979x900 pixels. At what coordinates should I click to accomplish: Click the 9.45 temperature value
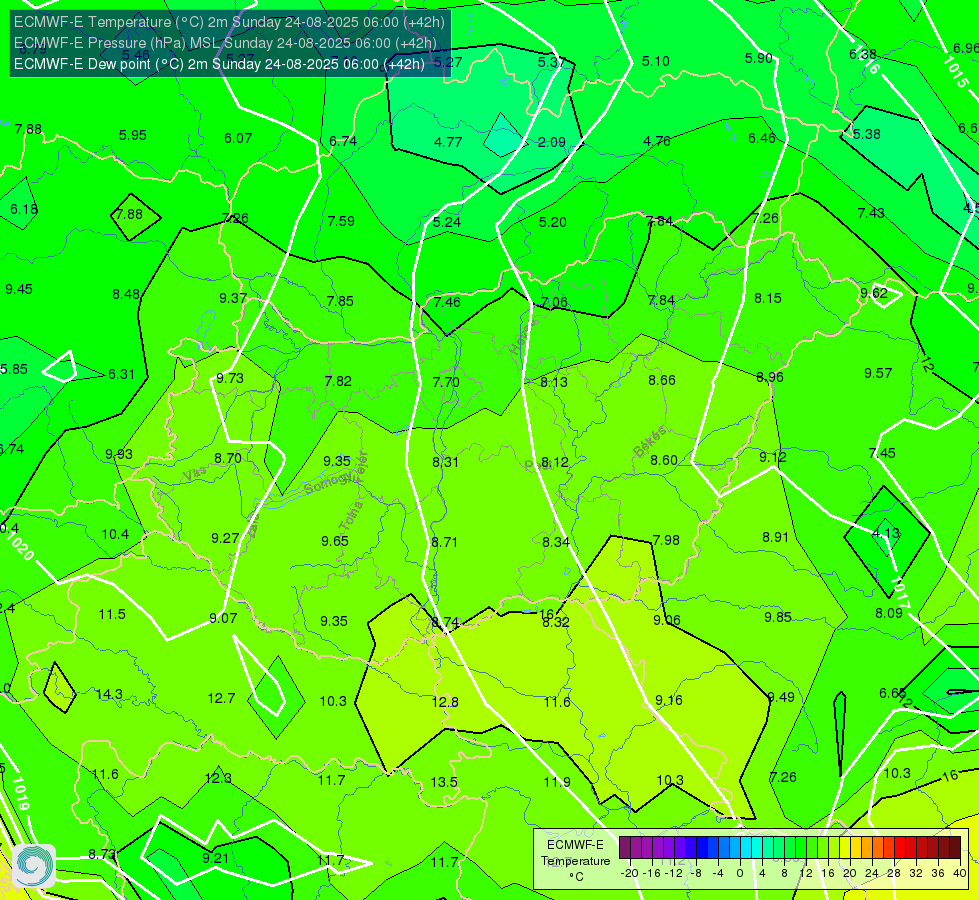19,289
